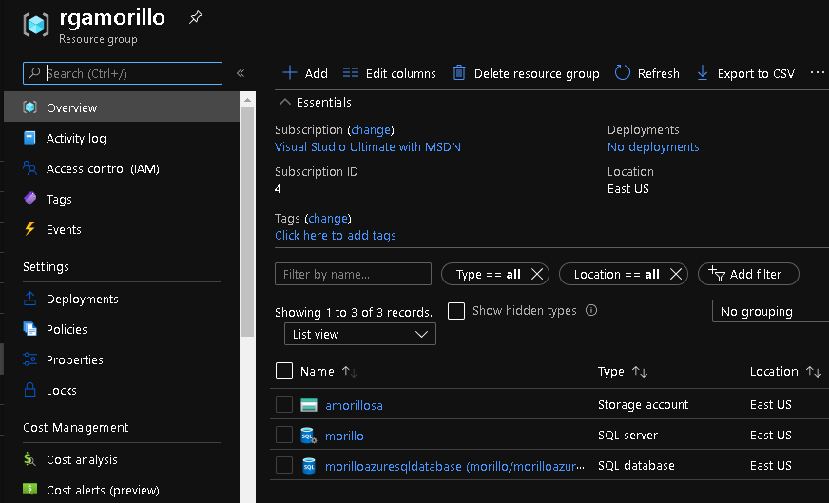Focus the Filter by name field
This screenshot has width=829, height=503.
pyautogui.click(x=353, y=274)
